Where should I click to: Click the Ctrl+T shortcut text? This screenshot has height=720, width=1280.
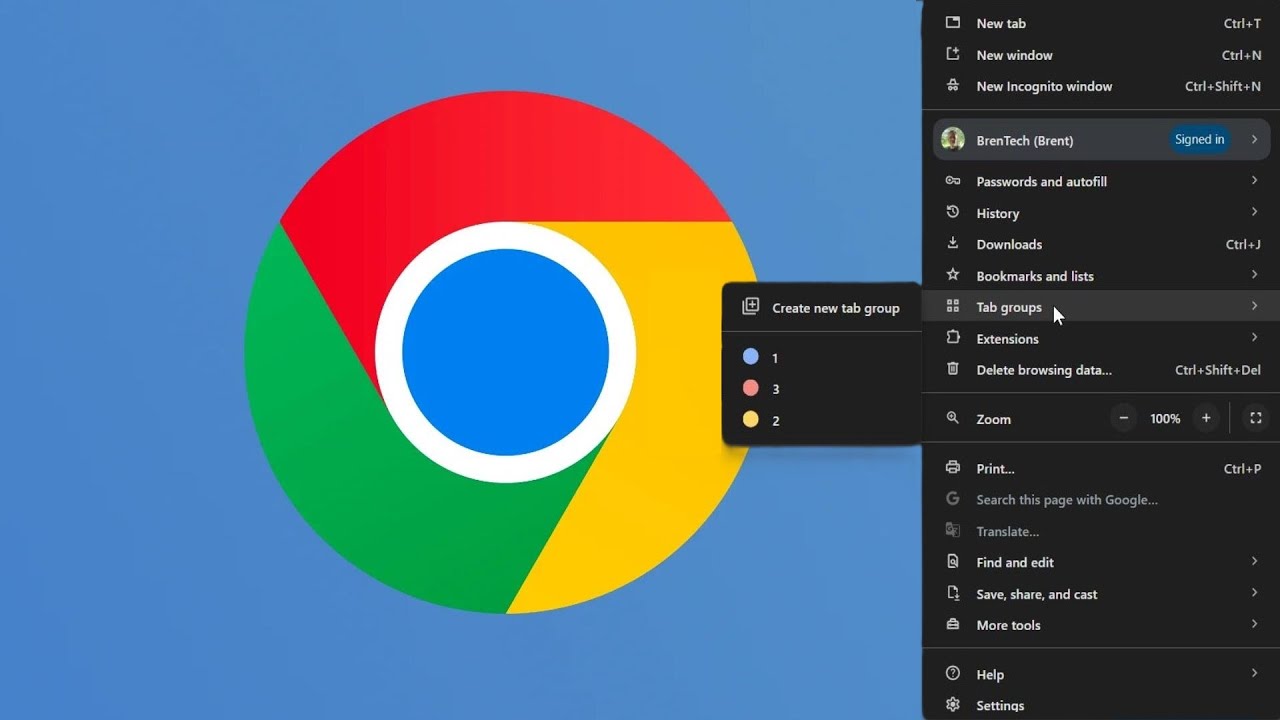pos(1242,23)
